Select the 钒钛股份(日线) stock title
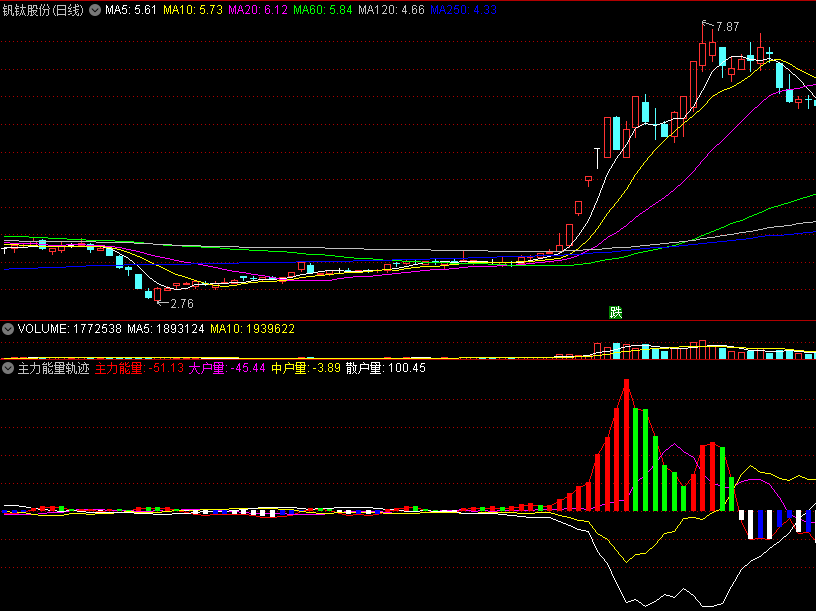Viewport: 816px width, 611px height. pyautogui.click(x=43, y=10)
